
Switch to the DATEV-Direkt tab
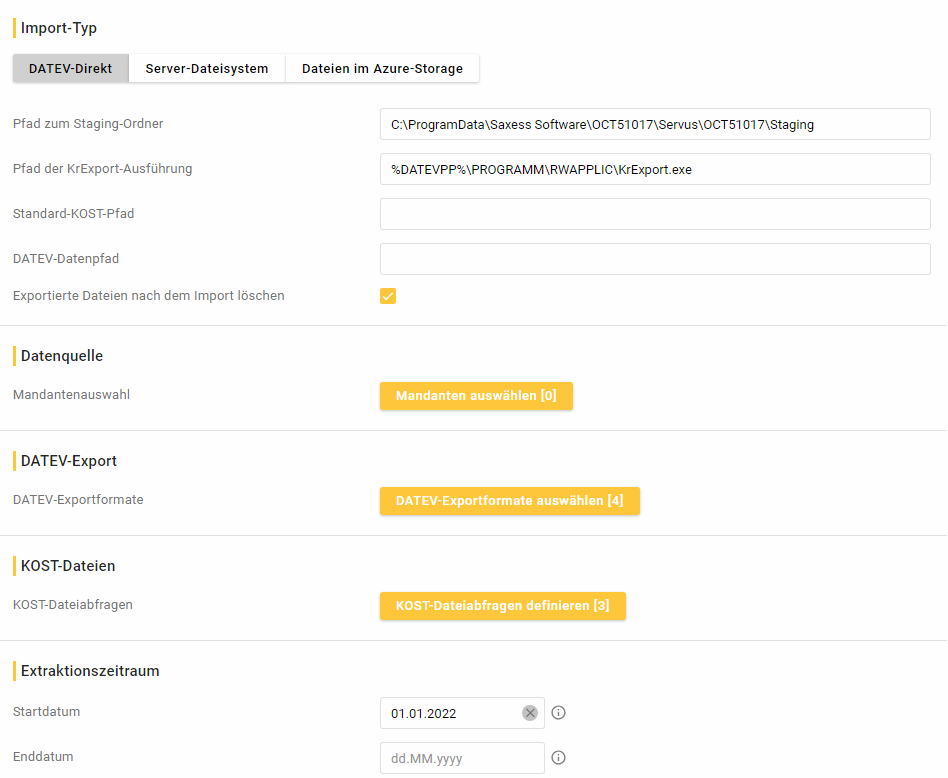click(70, 69)
